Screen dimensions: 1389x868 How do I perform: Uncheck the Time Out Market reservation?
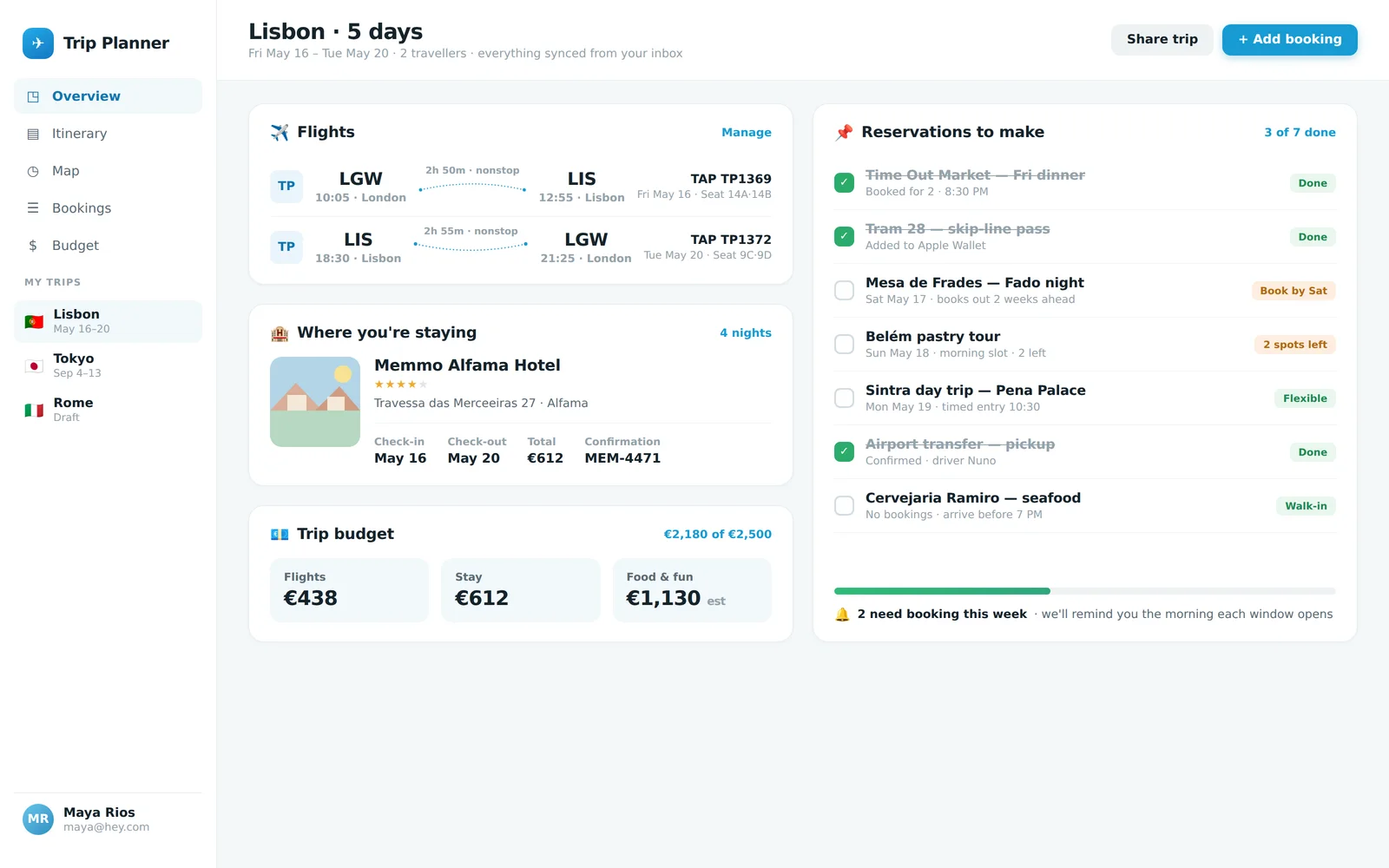coord(844,182)
